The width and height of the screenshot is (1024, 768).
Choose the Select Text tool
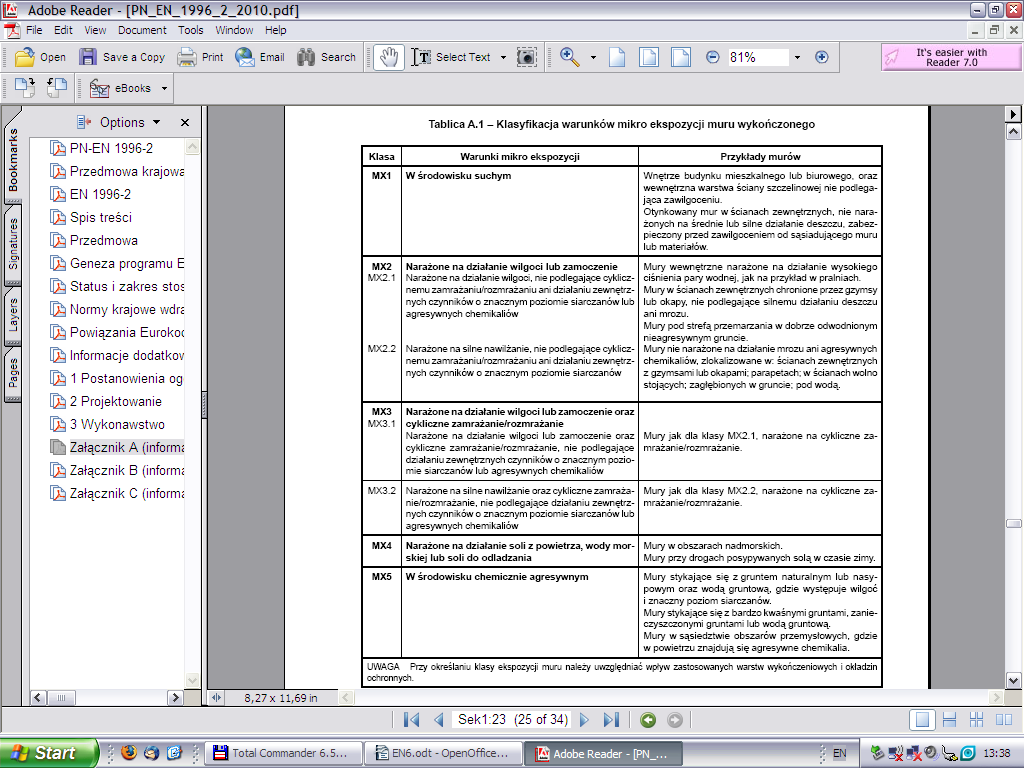[x=451, y=57]
